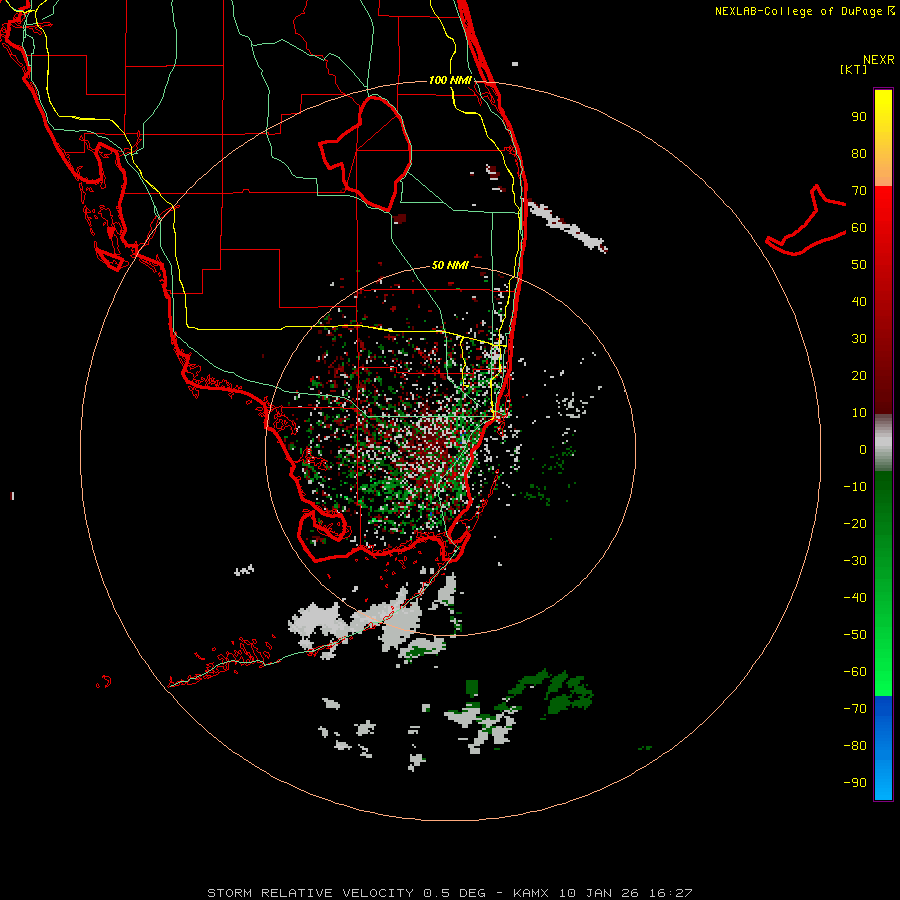Viewport: 900px width, 900px height.
Task: Click the "STORM RELATIVE VELOCITY" footer text
Action: 310,893
